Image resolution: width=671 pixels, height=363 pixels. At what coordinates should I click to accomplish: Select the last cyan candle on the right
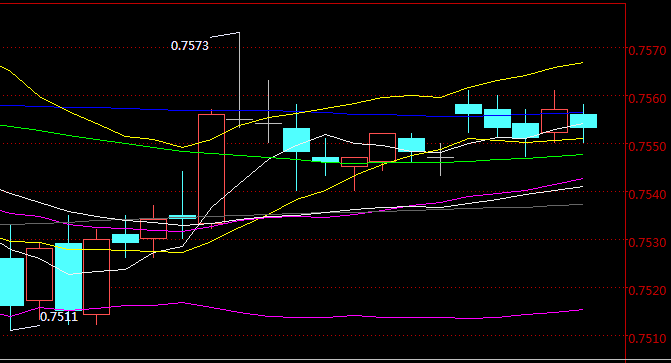(x=583, y=121)
